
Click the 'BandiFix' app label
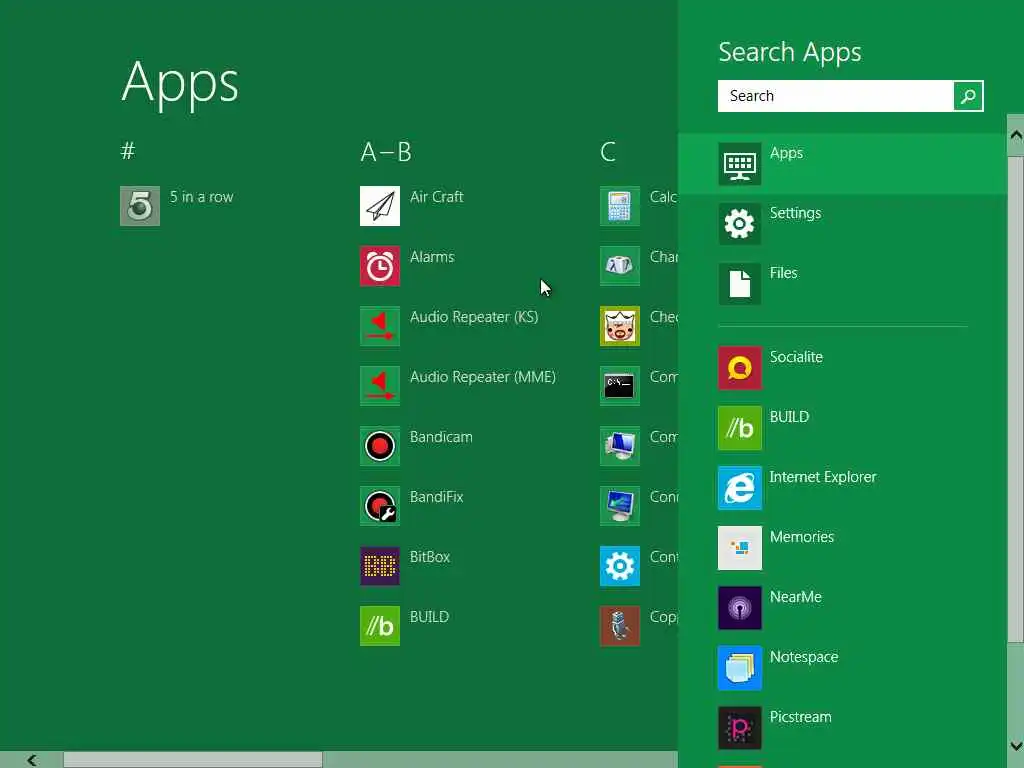pos(436,497)
